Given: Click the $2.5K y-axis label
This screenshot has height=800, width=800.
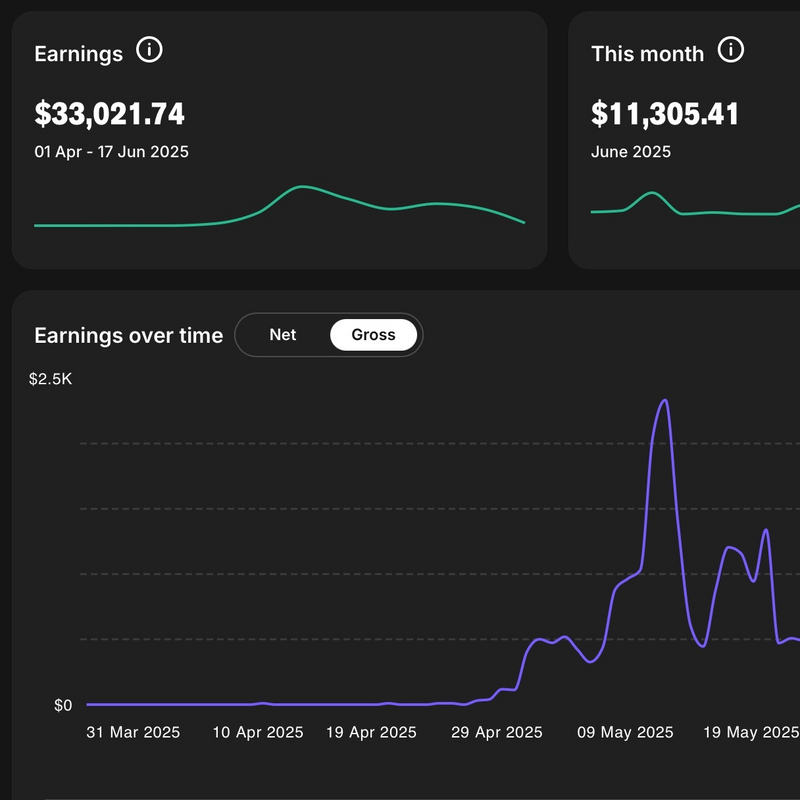Looking at the screenshot, I should [50, 380].
